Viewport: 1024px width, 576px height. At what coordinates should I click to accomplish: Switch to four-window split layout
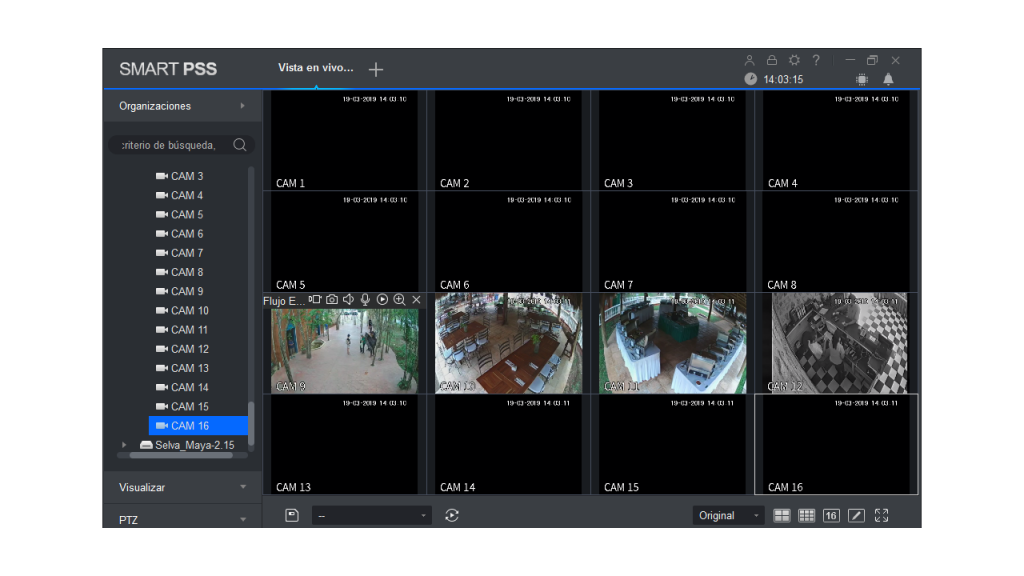coord(782,515)
